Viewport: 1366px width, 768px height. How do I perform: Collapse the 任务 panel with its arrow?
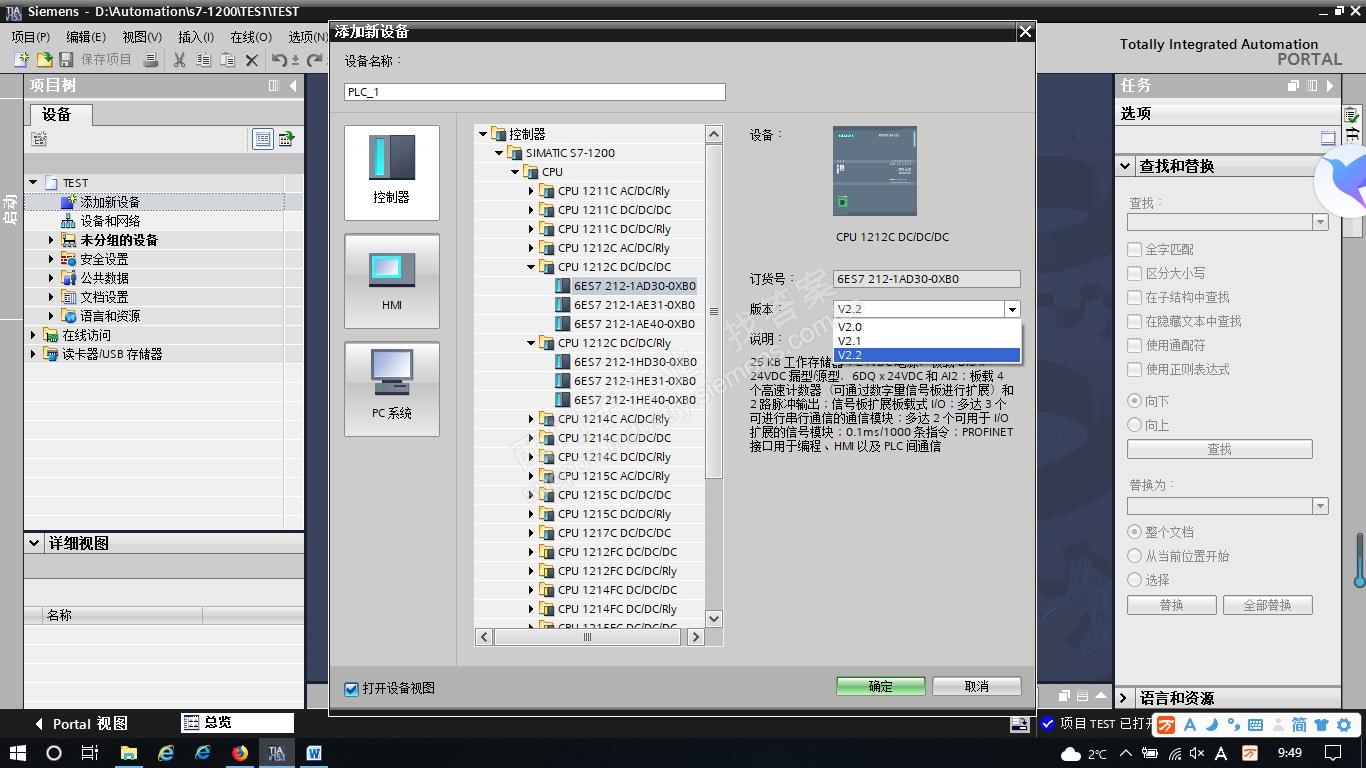click(1330, 86)
